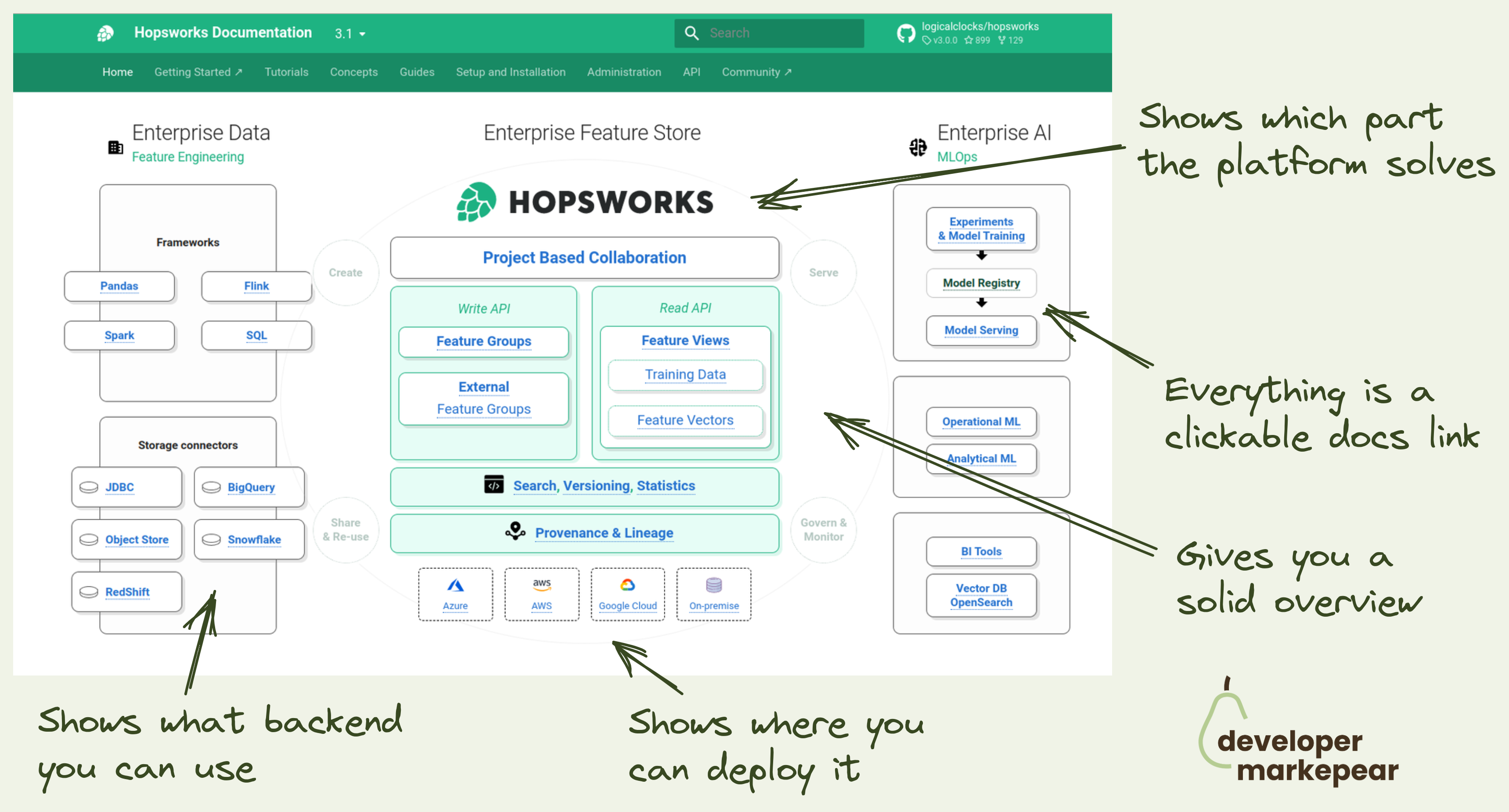The width and height of the screenshot is (1509, 812).
Task: Click the Azure cloud icon
Action: point(455,586)
